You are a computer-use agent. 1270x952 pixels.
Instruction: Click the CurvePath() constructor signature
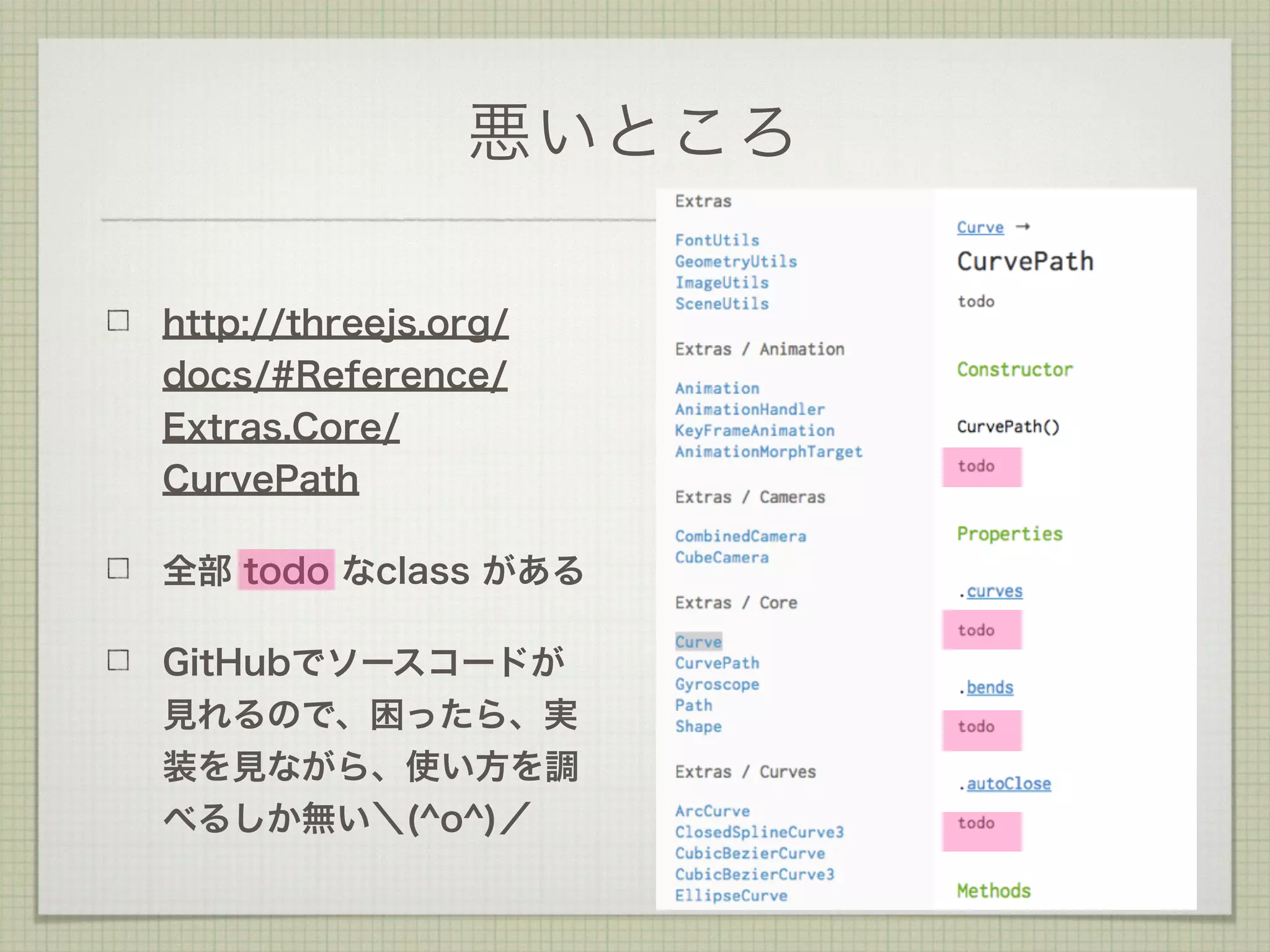point(1008,427)
